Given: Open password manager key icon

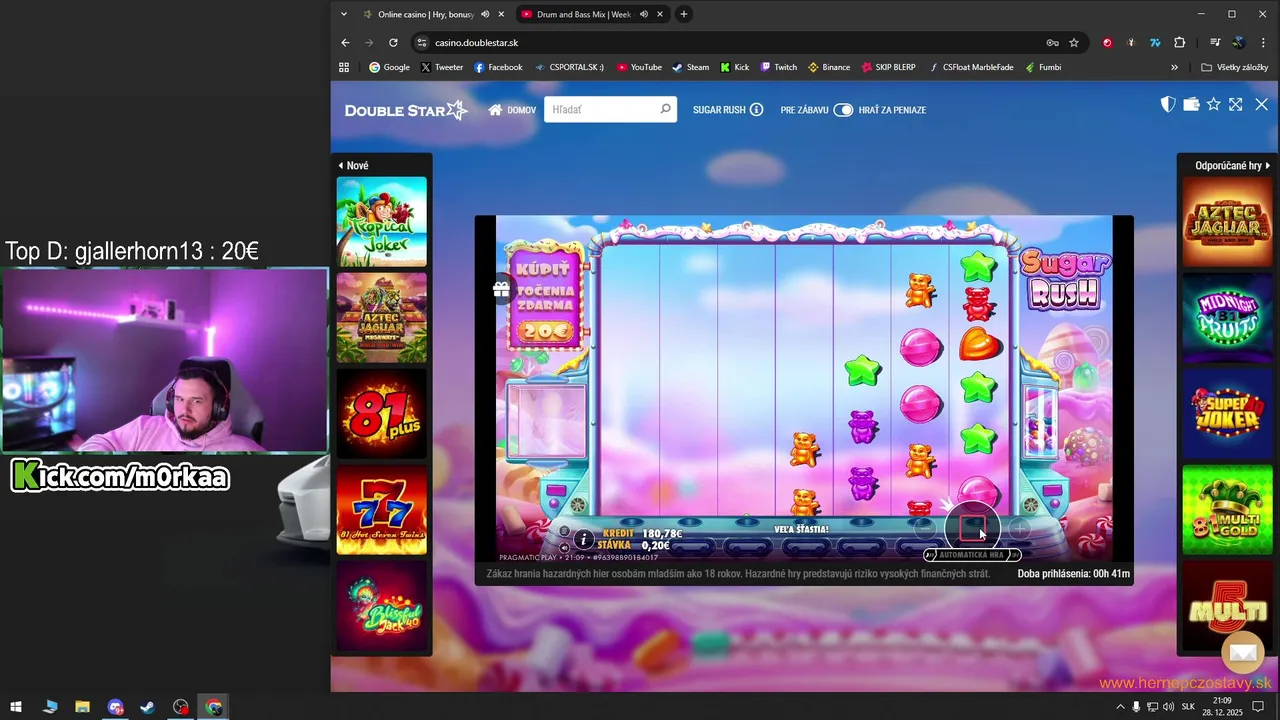Looking at the screenshot, I should click(x=1052, y=43).
